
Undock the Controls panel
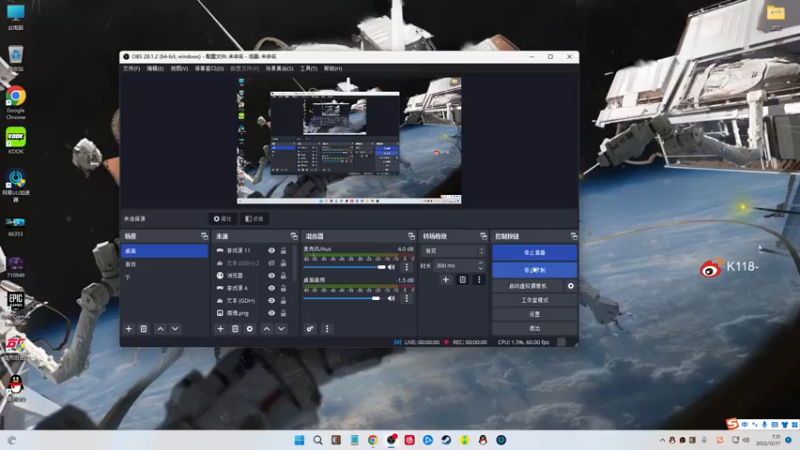(573, 236)
